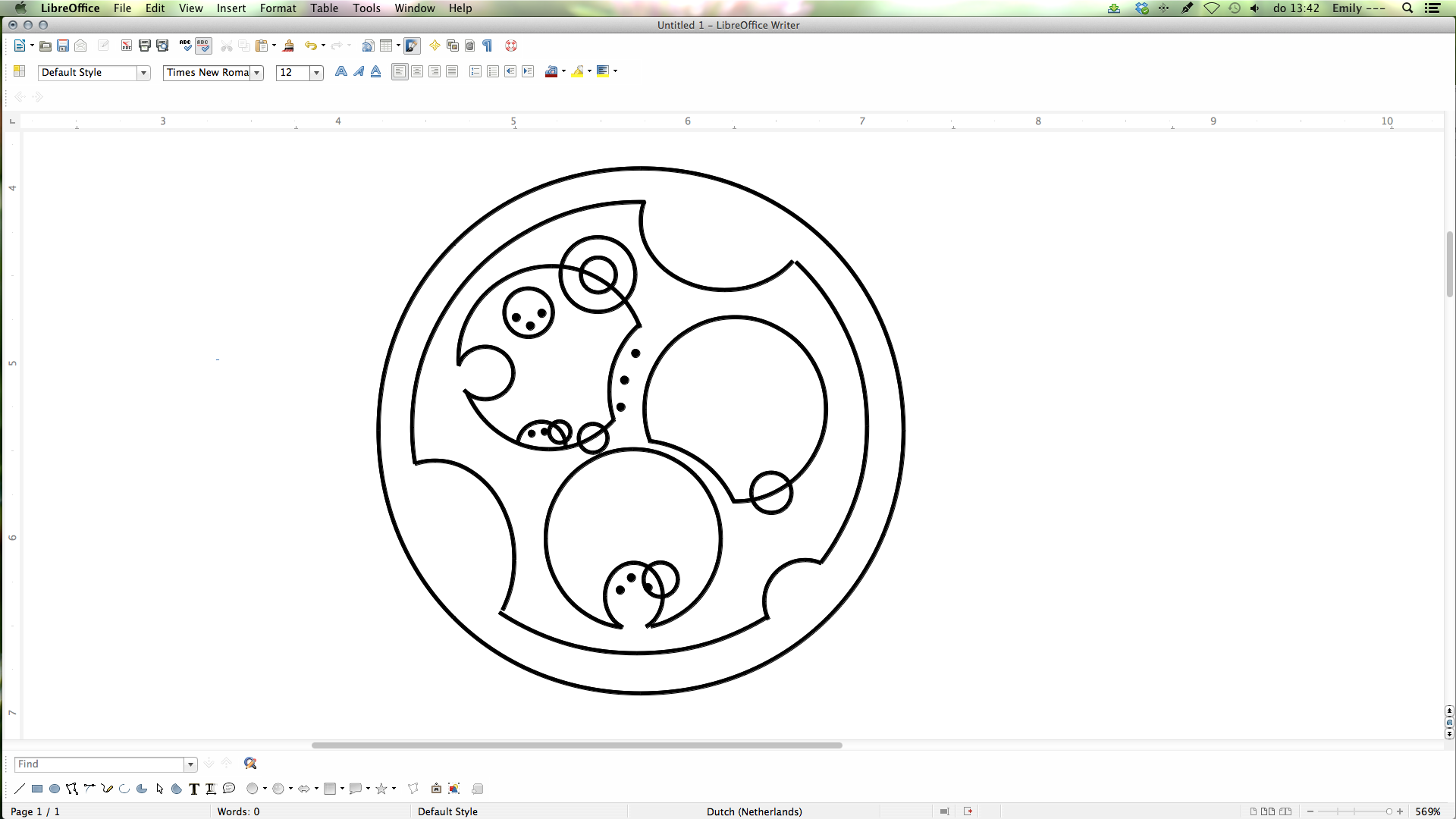Click the Clone Formatting paintbrush icon

tap(288, 46)
